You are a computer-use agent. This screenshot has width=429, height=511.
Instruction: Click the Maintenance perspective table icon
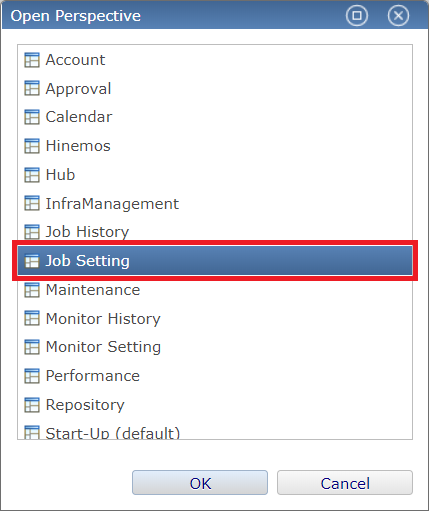tap(32, 290)
